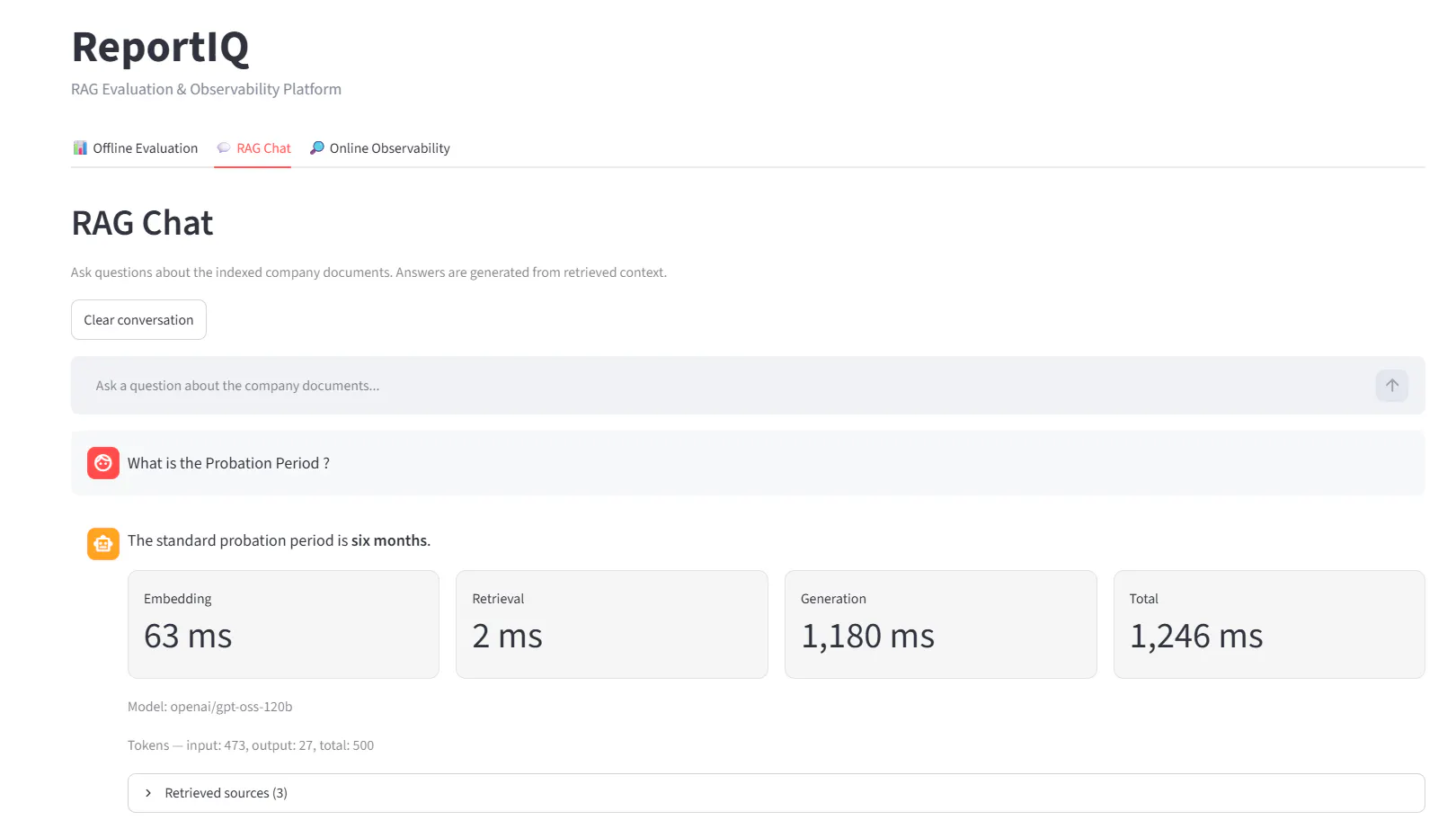This screenshot has height=820, width=1456.
Task: Click the 'Retrieved sources (3)' label text
Action: pyautogui.click(x=226, y=793)
